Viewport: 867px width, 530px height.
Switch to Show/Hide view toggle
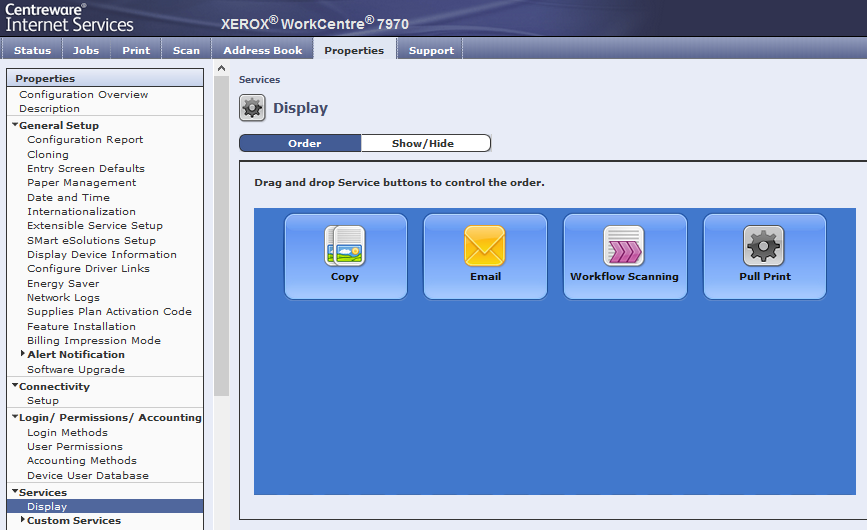coord(423,143)
